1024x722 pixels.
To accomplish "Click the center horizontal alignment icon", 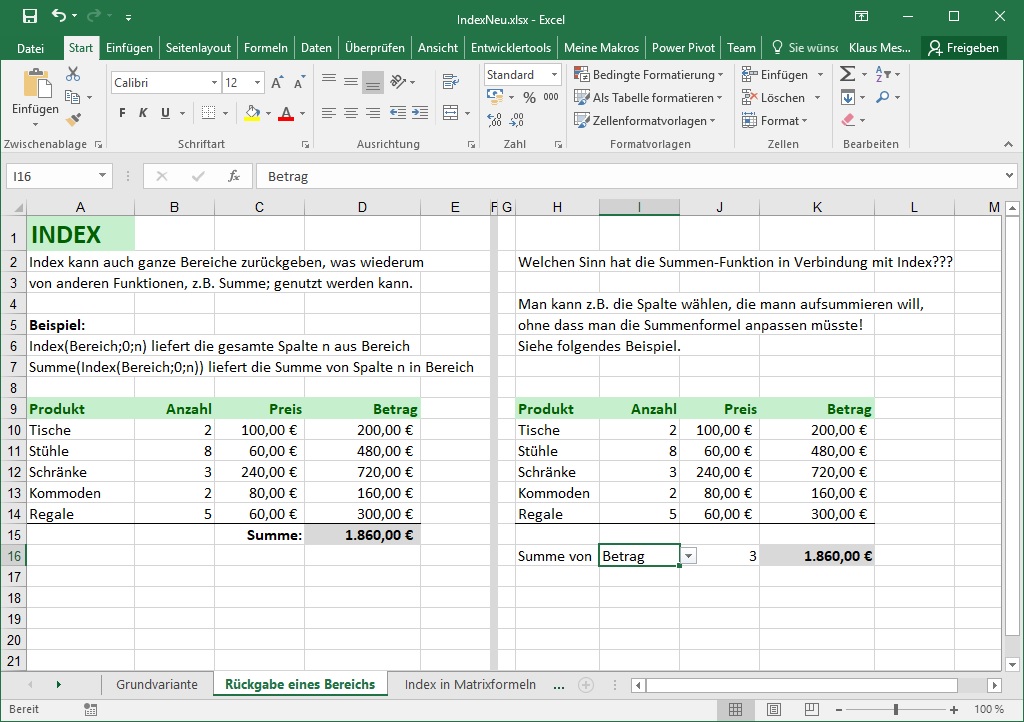I will 350,113.
